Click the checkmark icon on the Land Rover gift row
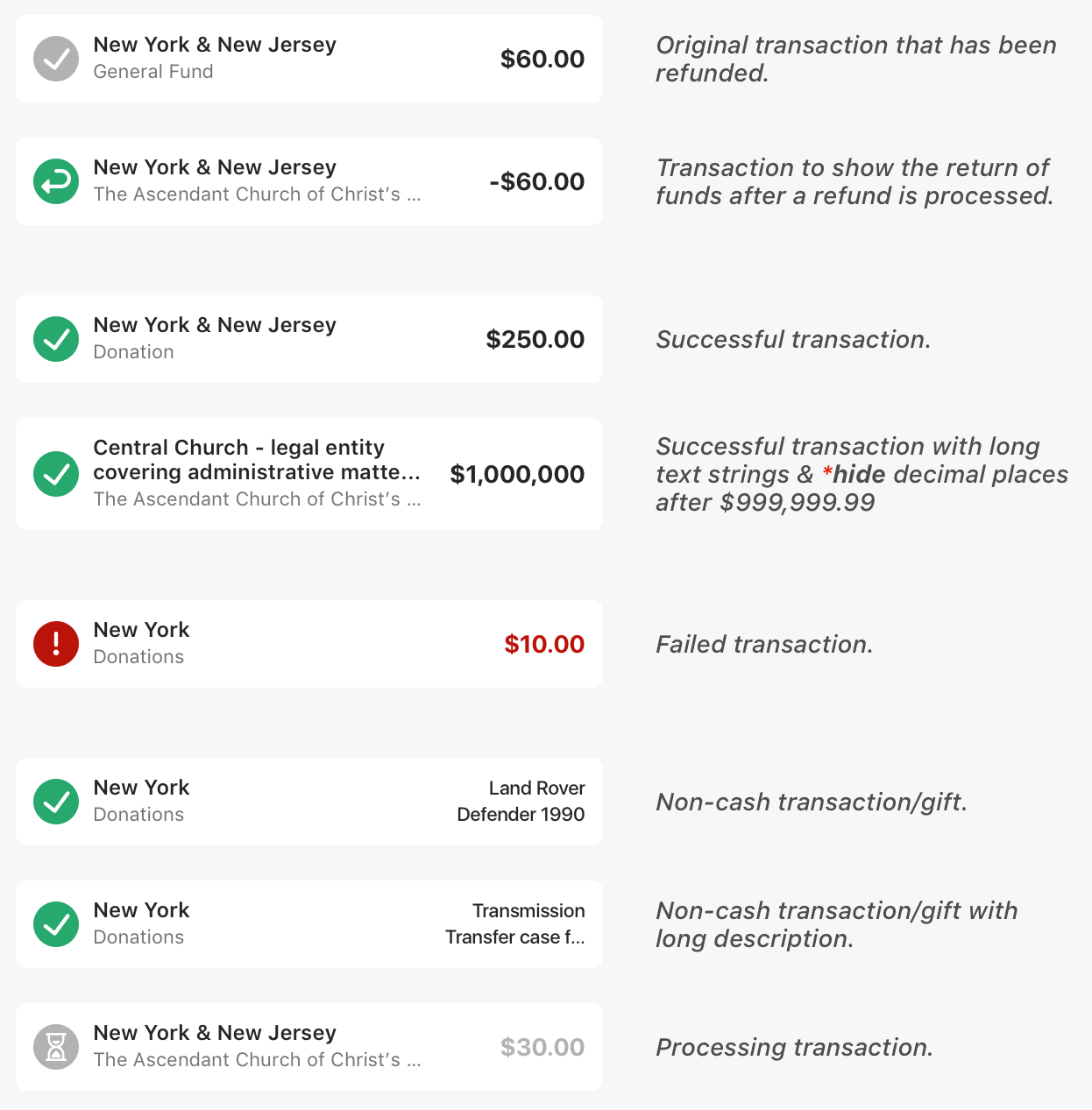Screen dimensions: 1092x1110 tap(55, 802)
